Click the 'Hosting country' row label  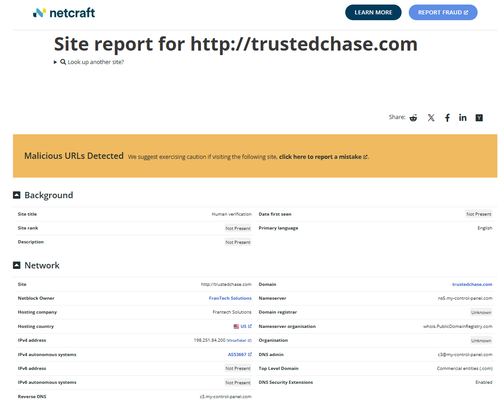click(x=36, y=326)
